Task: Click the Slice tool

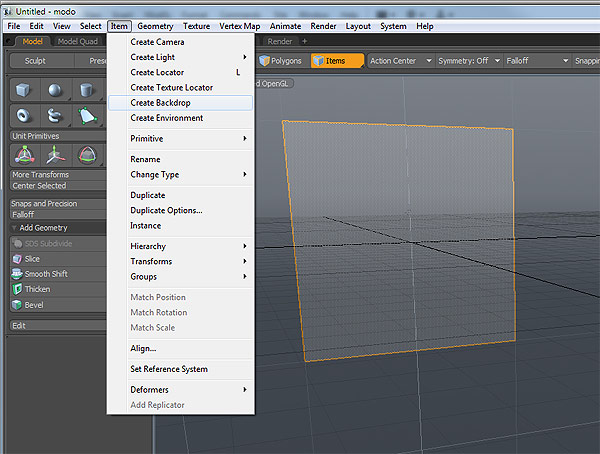Action: (x=32, y=259)
